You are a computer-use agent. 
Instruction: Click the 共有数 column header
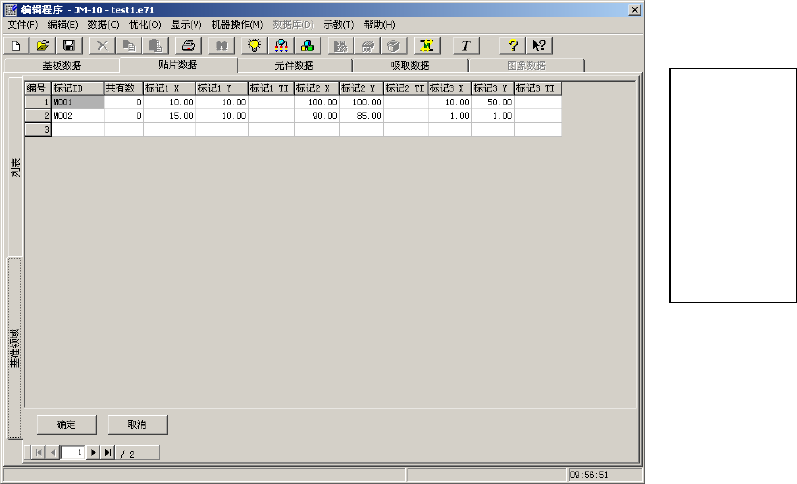[x=124, y=88]
